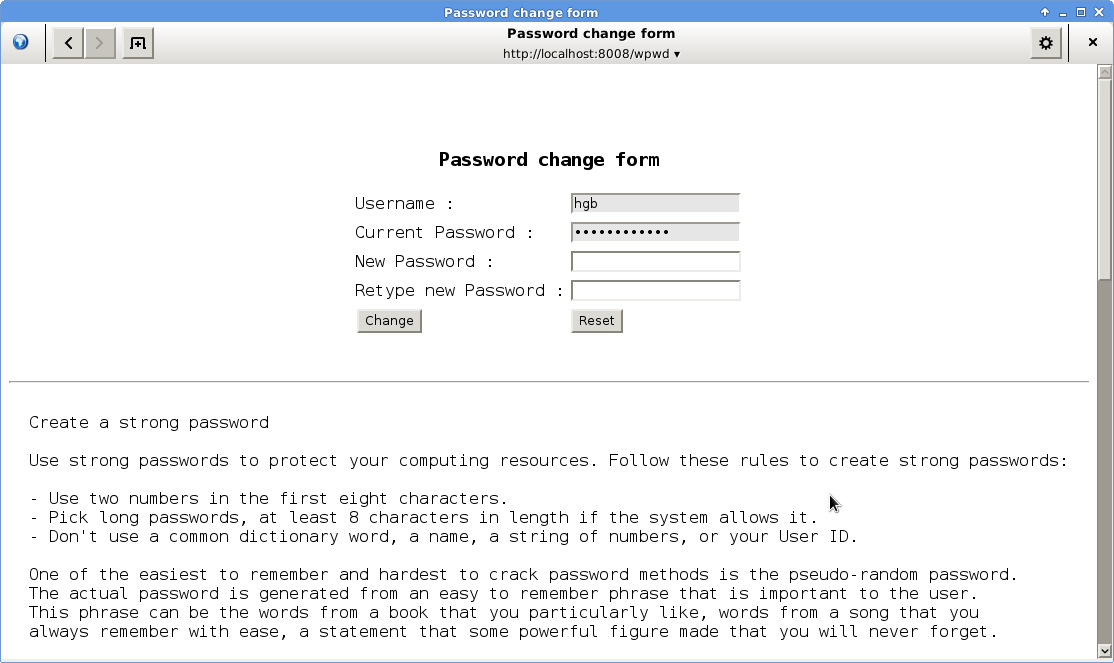
Task: Click the scrollbar up arrow
Action: (x=1105, y=72)
